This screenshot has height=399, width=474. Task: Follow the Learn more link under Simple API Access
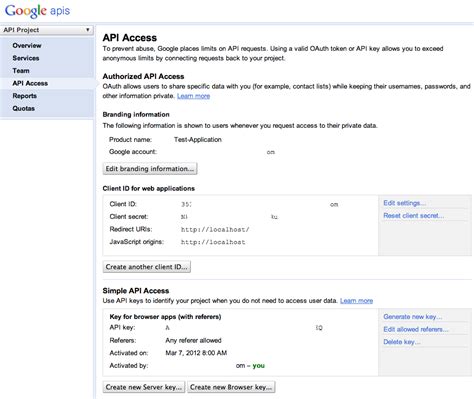(x=356, y=301)
